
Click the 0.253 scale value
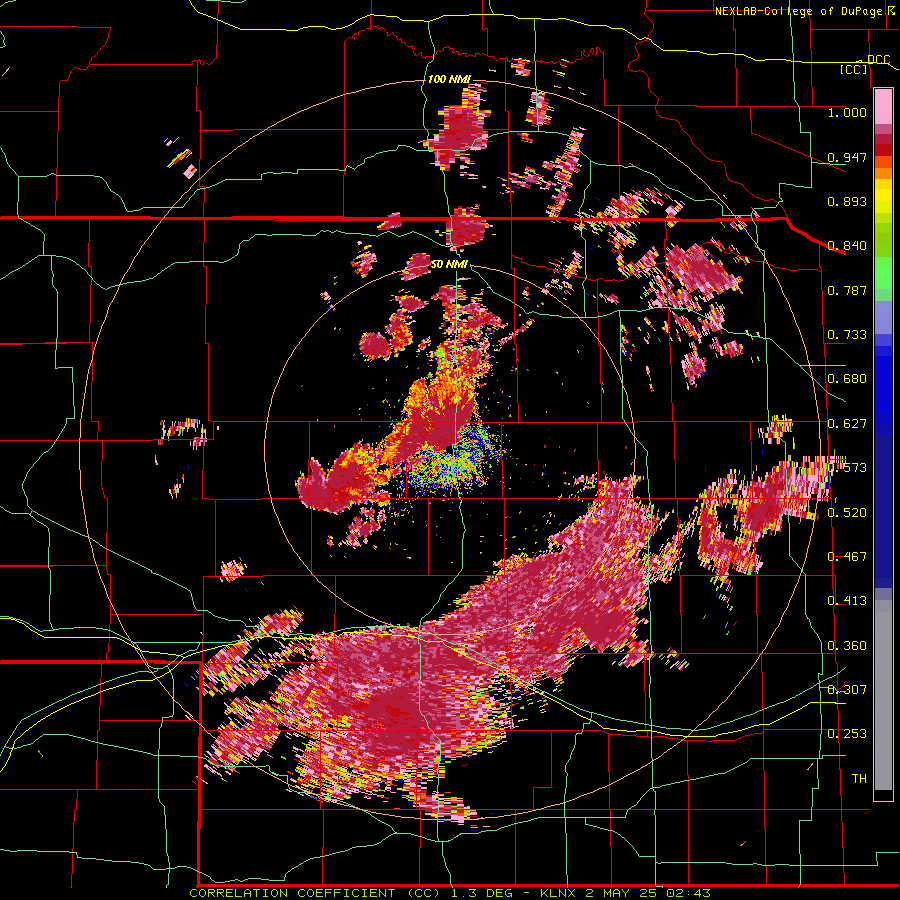[847, 734]
